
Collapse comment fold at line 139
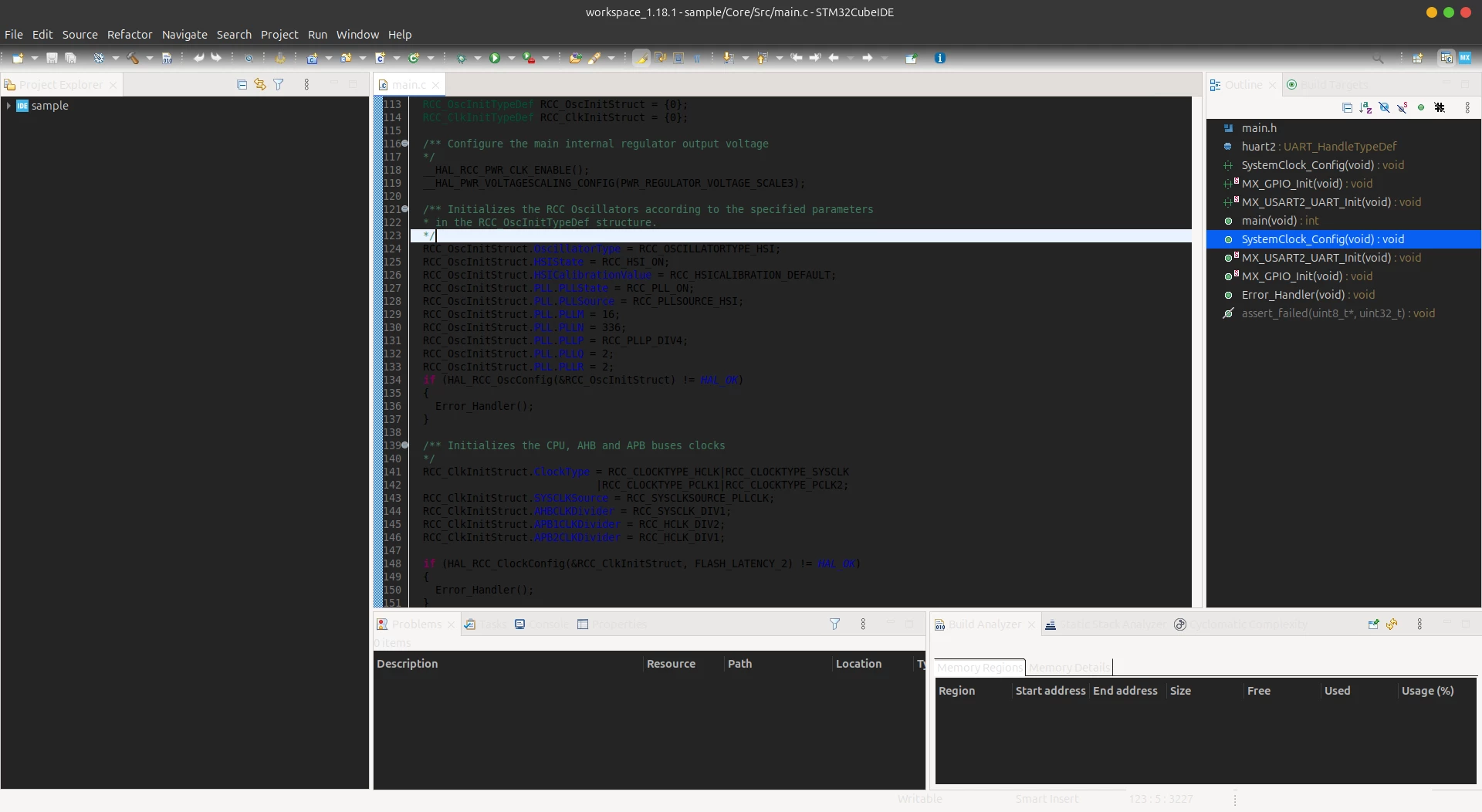405,445
